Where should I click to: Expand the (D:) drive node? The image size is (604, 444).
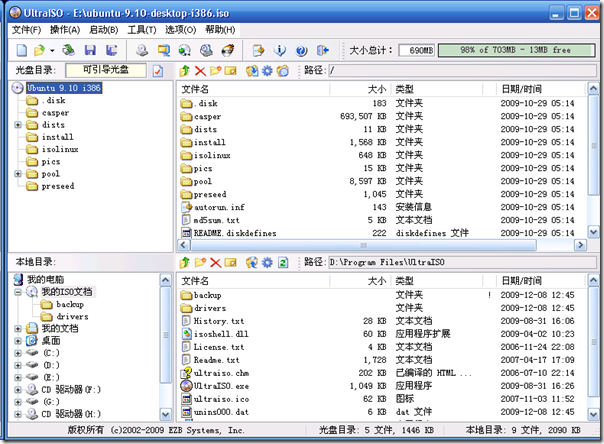coord(18,365)
